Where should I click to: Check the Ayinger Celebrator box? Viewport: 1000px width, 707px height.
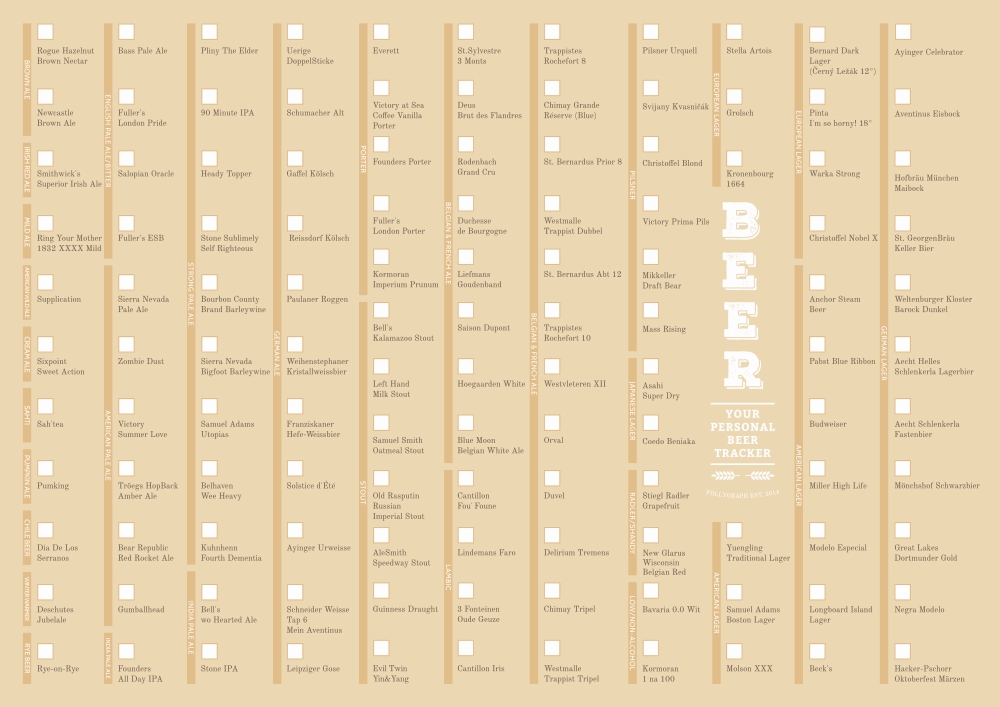pos(902,32)
